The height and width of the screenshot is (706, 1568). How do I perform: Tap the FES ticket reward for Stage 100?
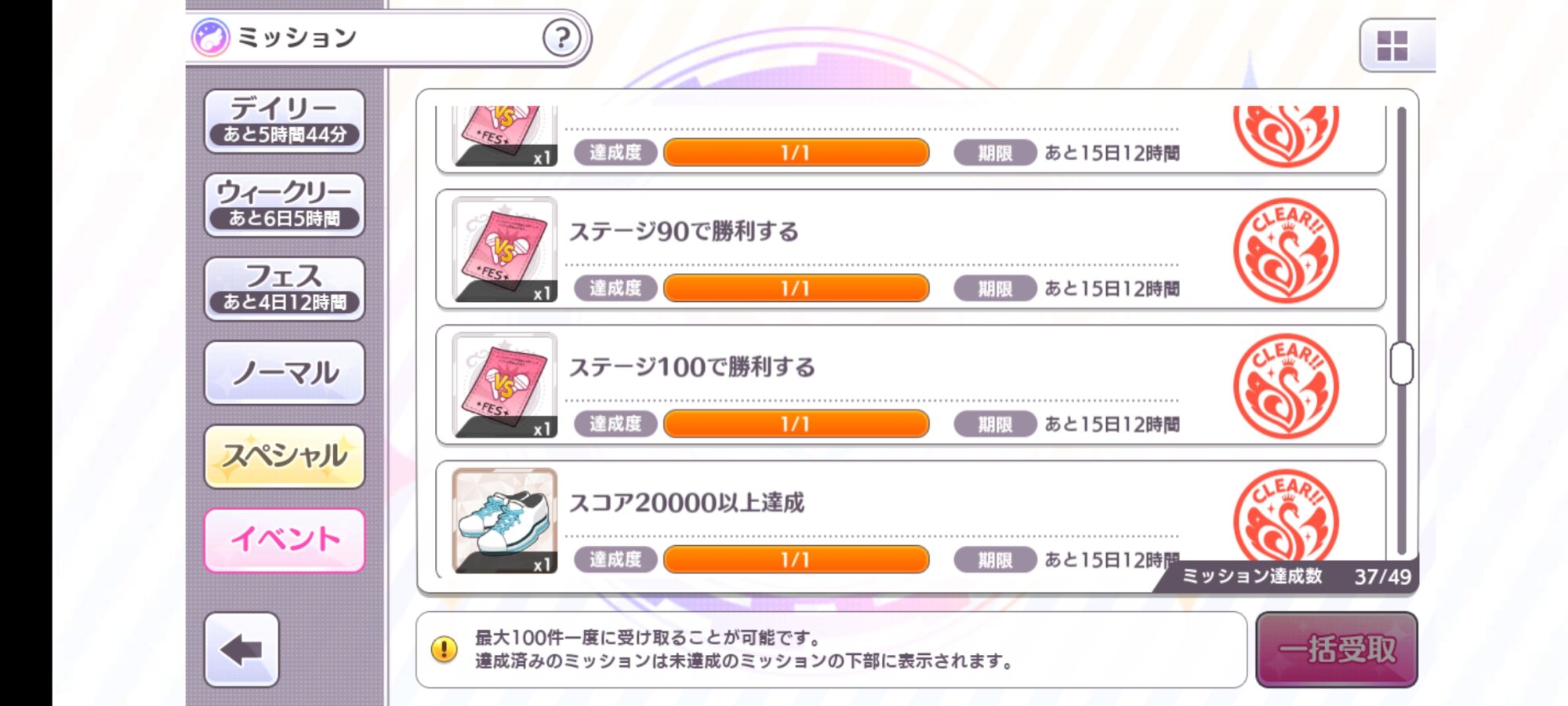pos(505,385)
